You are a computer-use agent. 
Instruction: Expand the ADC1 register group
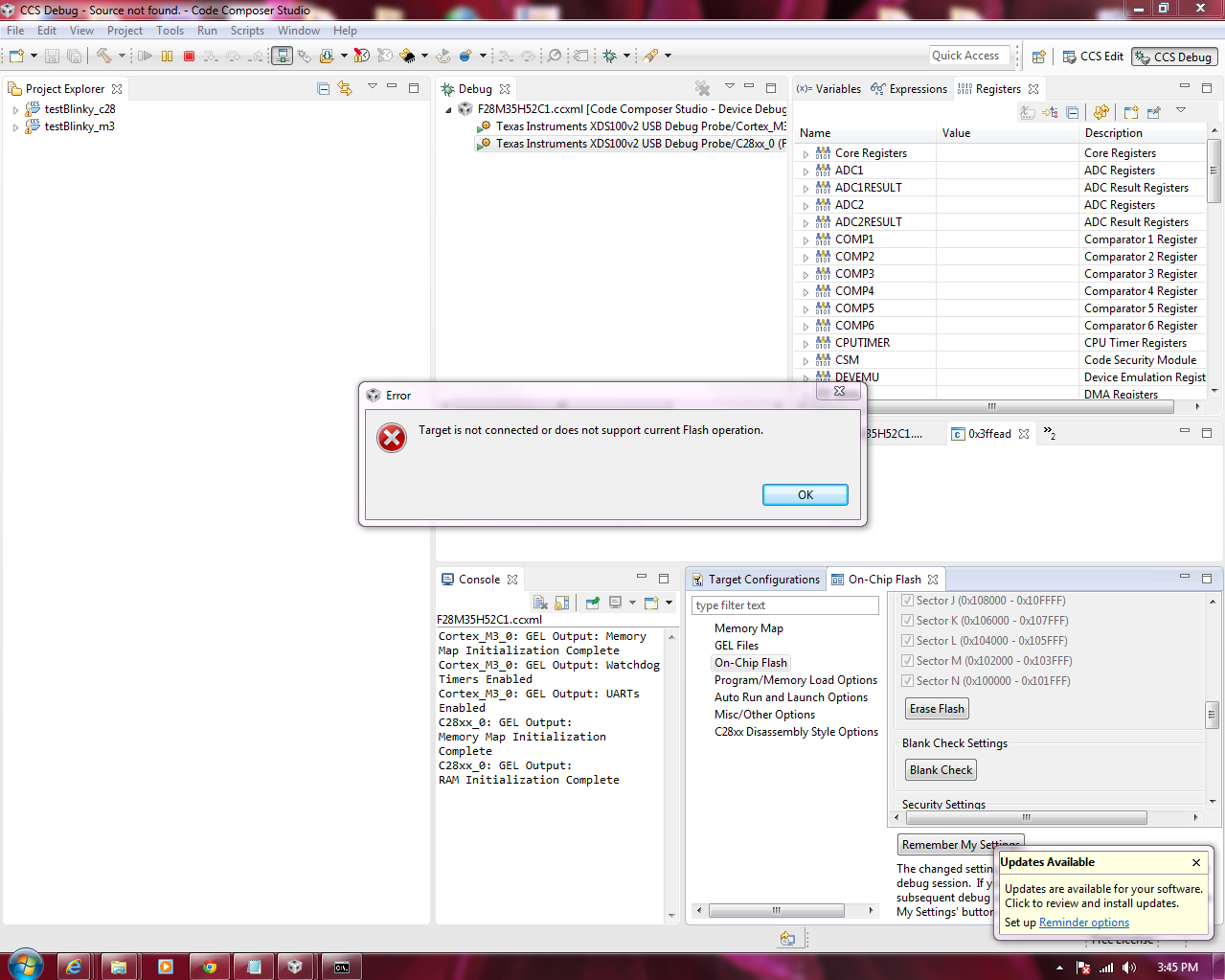tap(805, 171)
